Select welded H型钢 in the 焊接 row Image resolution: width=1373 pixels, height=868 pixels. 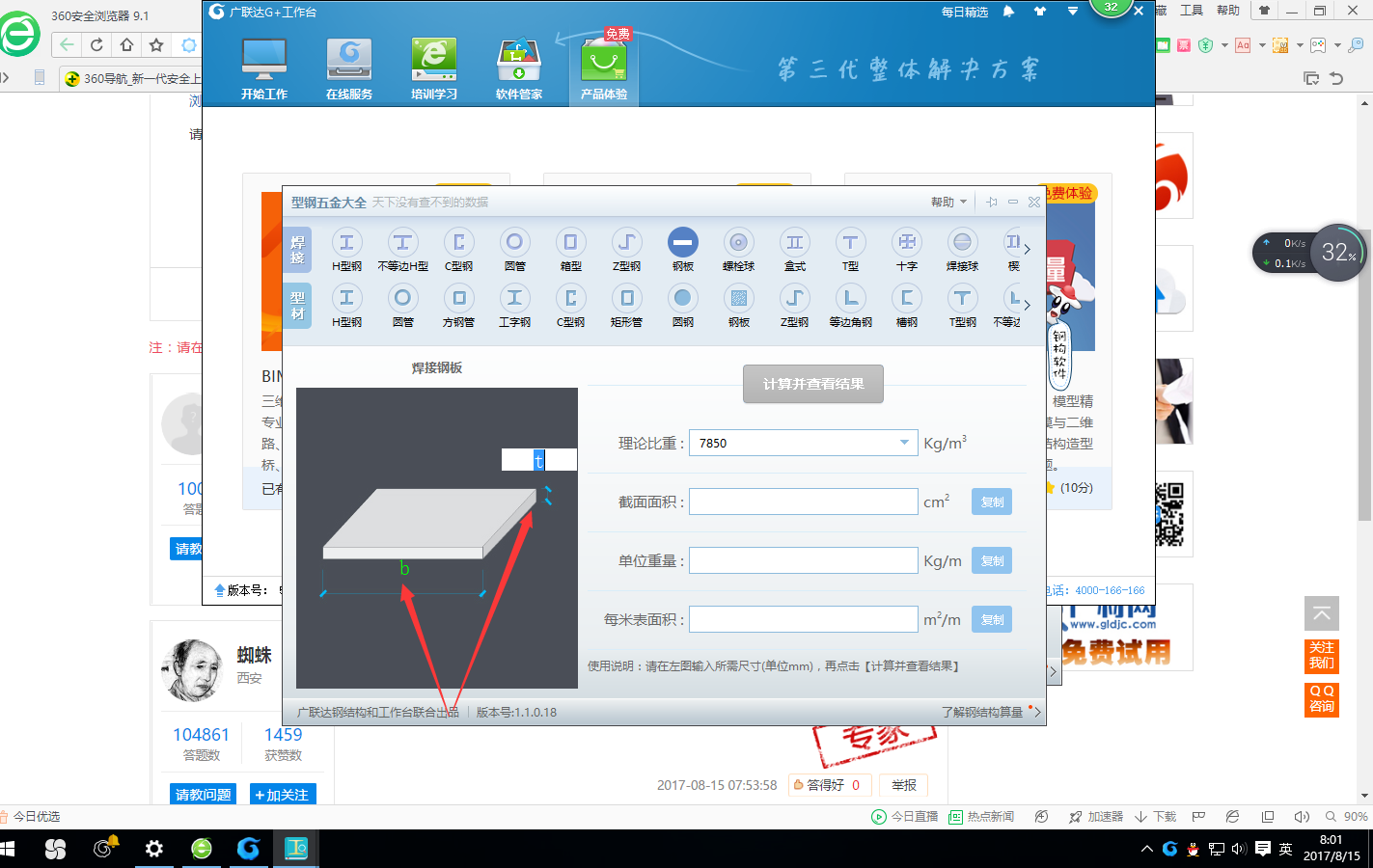(346, 250)
